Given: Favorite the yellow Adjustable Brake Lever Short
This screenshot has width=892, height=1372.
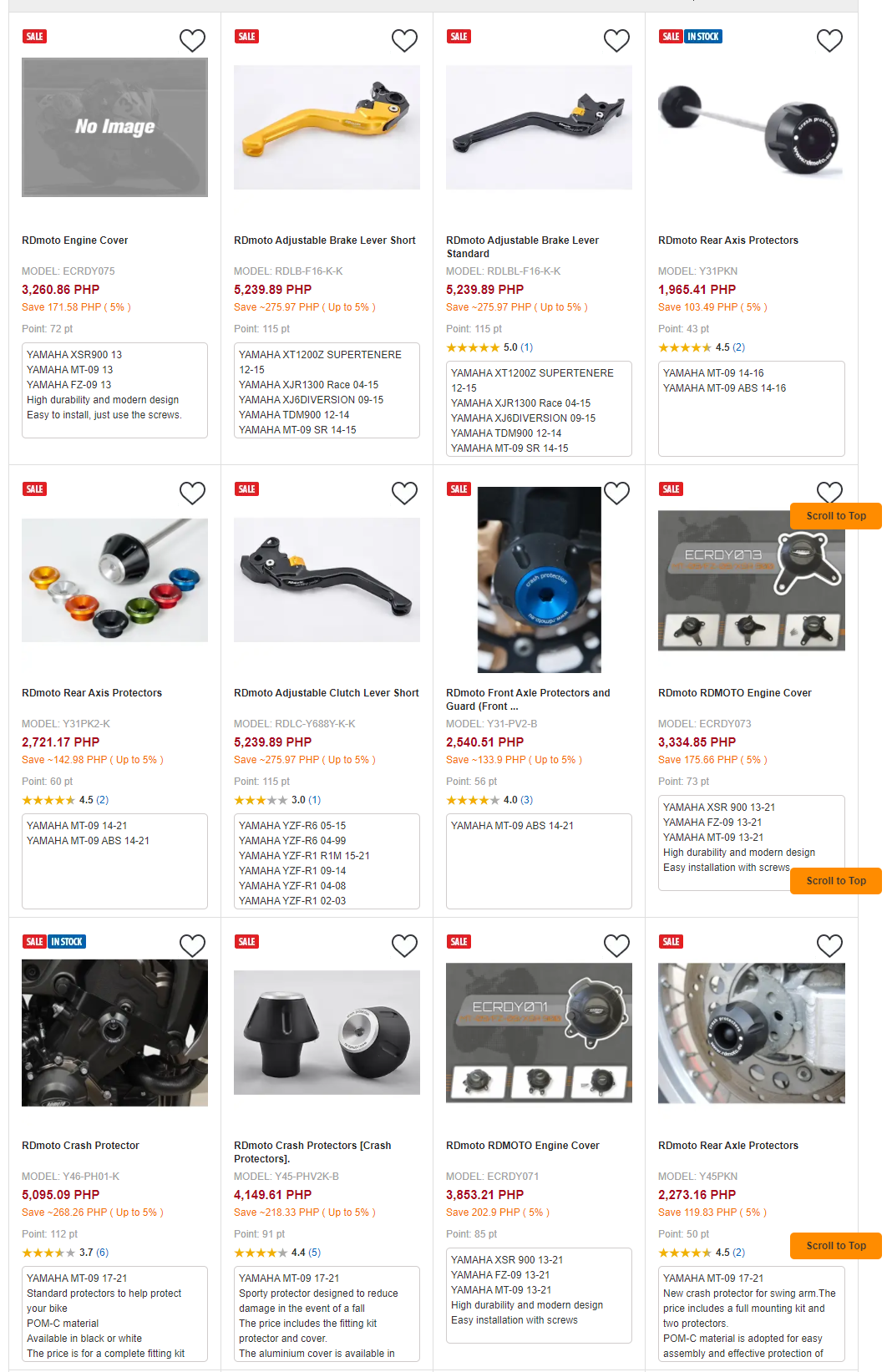Looking at the screenshot, I should tap(404, 40).
